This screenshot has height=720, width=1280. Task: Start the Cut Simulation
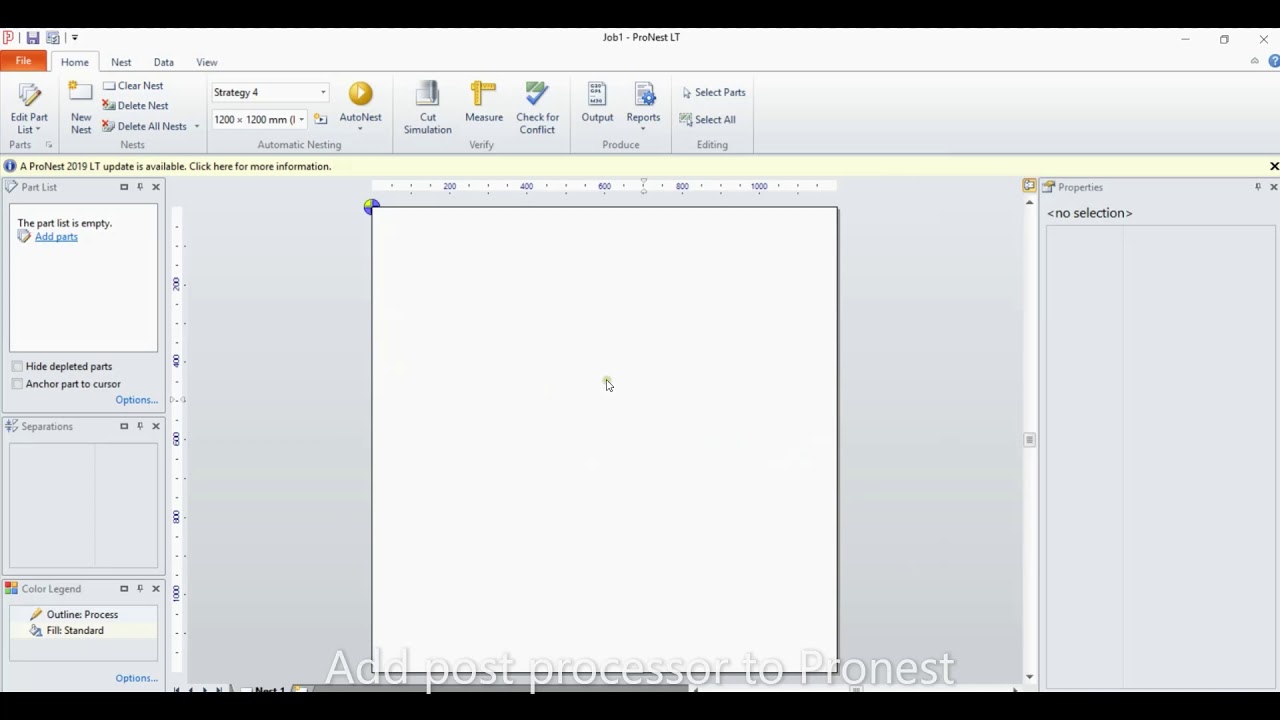coord(427,108)
